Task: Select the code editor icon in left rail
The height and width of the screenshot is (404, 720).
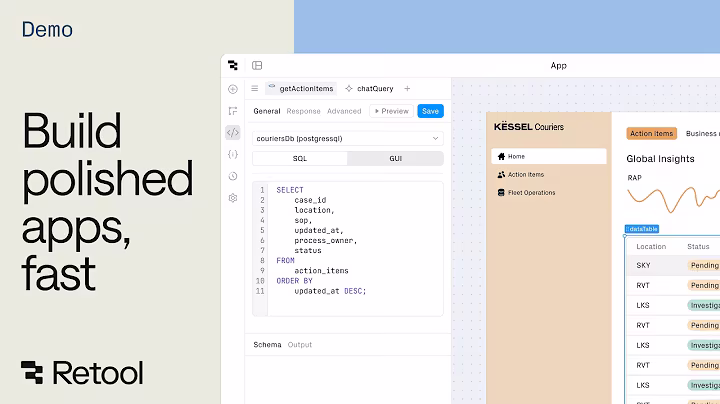Action: 233,133
